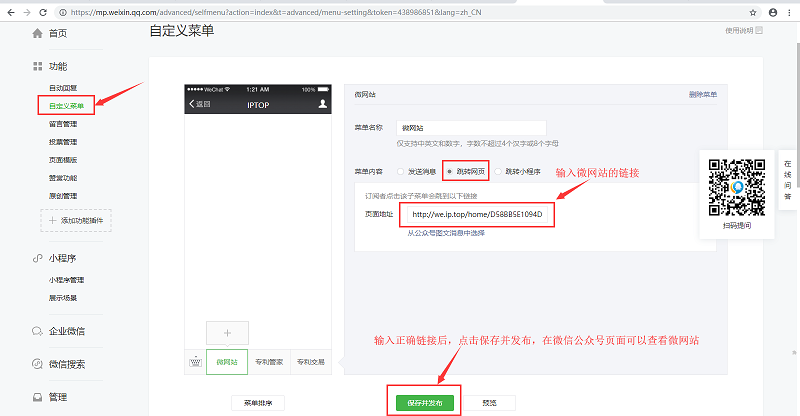
Task: Click the 删除菜单 link
Action: (702, 94)
